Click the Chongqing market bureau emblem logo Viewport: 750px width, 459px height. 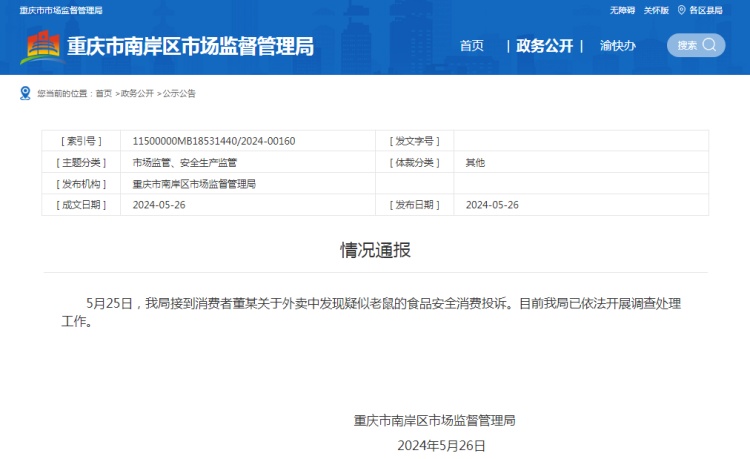41,47
